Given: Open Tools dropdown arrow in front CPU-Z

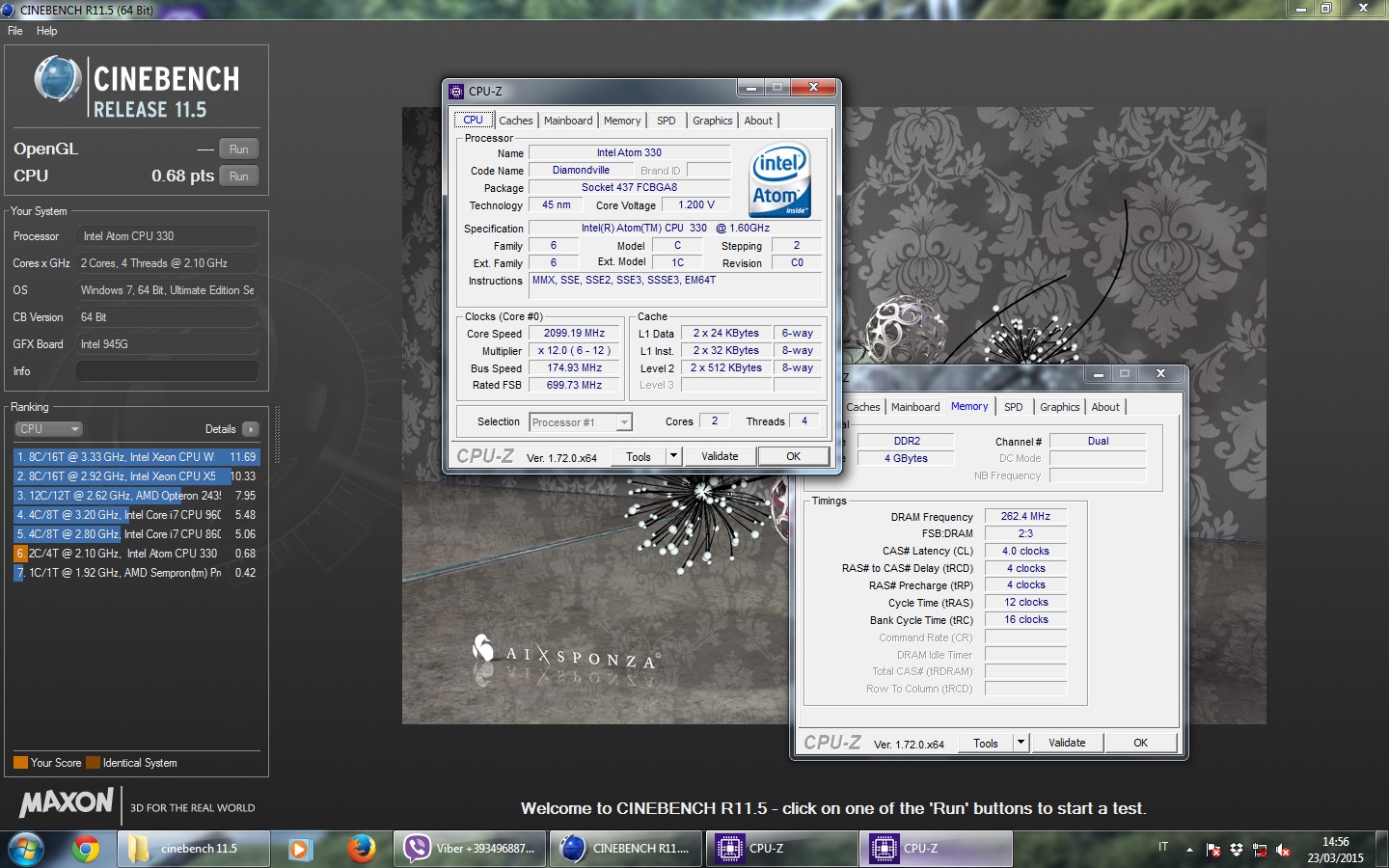Looking at the screenshot, I should coord(673,457).
